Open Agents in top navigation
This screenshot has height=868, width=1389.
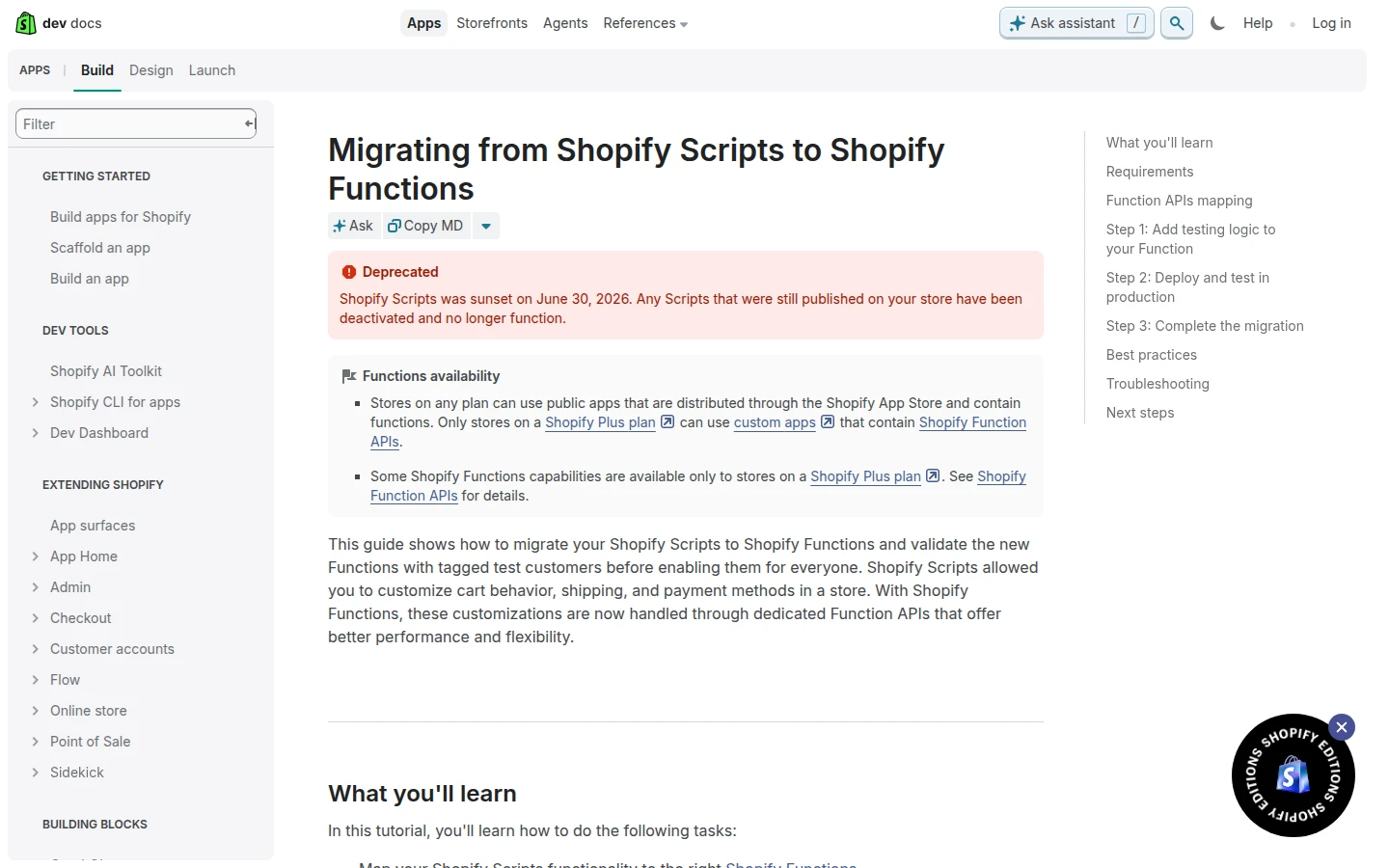tap(565, 23)
